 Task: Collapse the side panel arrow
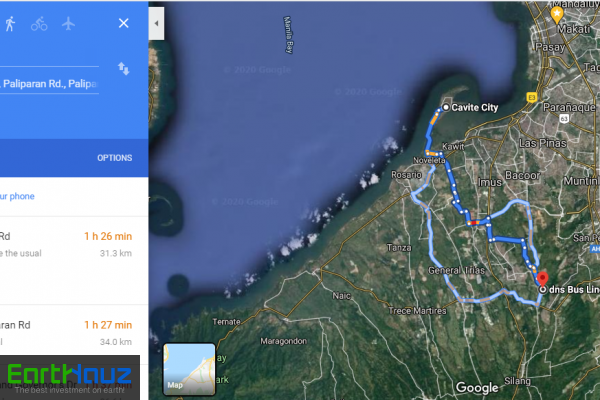[156, 23]
